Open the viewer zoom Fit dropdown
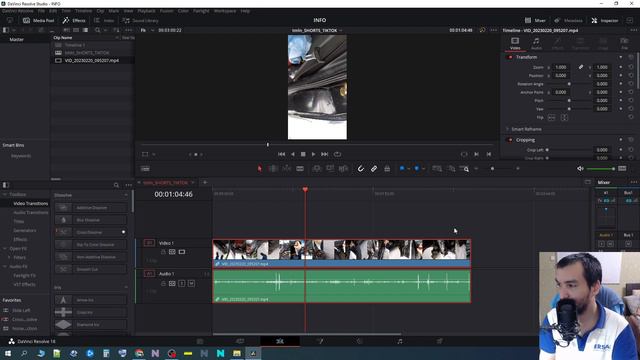 (147, 30)
